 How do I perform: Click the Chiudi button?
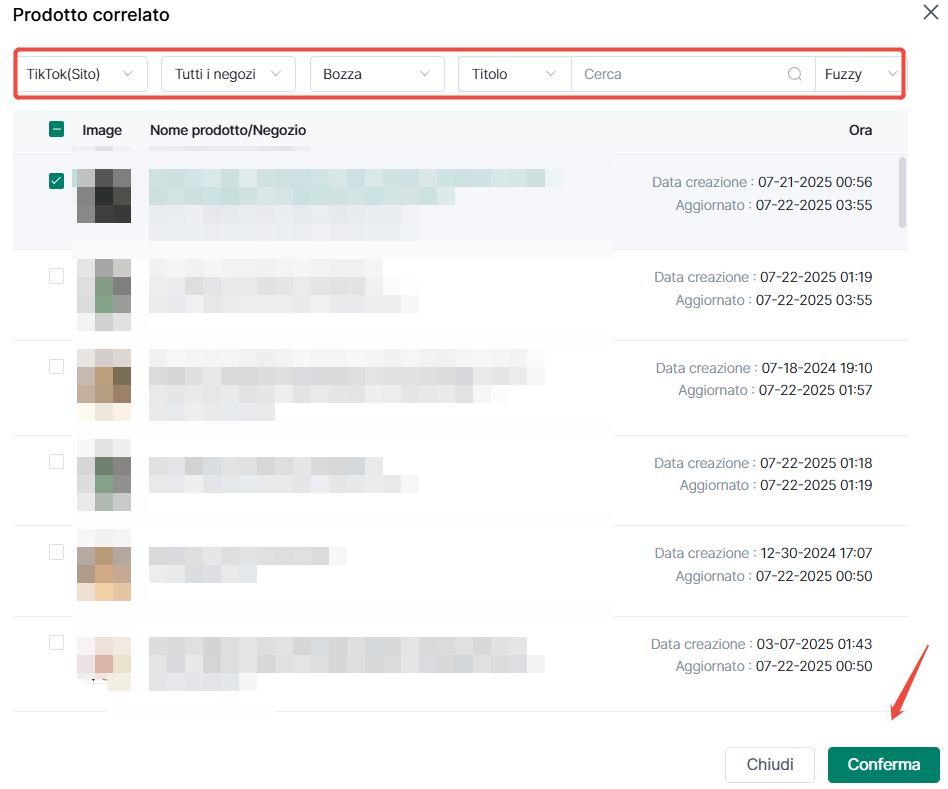pos(770,764)
